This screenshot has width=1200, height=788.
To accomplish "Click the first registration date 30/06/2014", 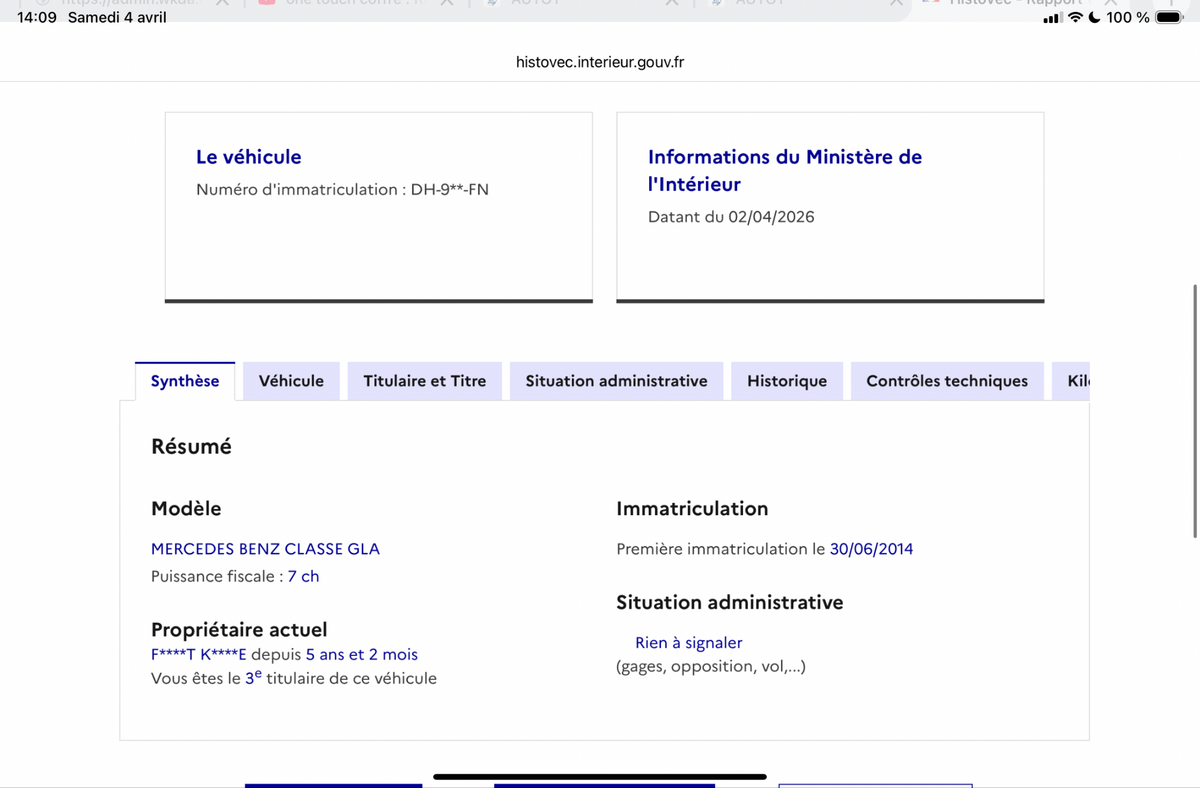I will click(x=871, y=549).
